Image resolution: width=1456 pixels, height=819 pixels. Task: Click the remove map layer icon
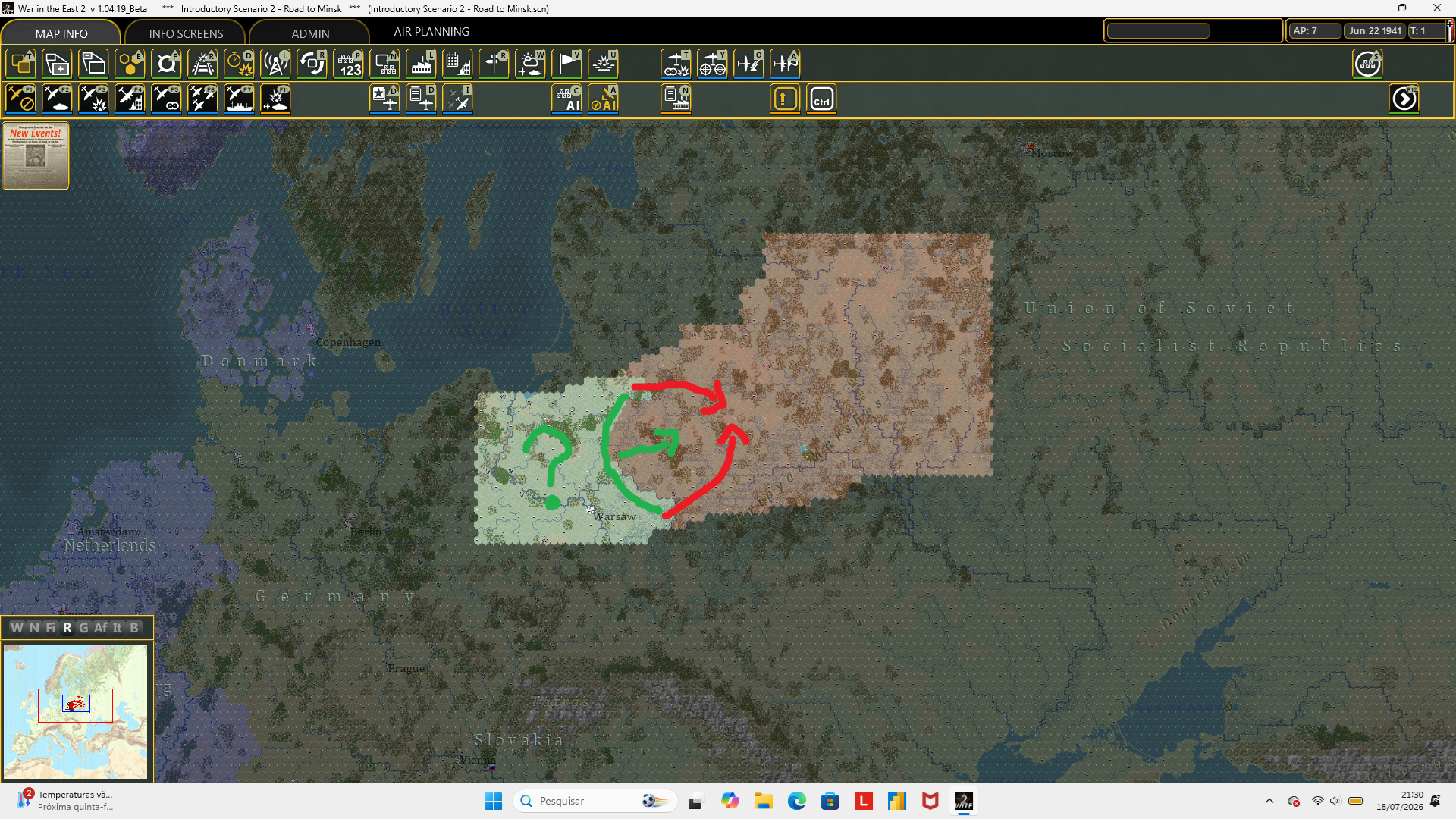pyautogui.click(x=94, y=64)
